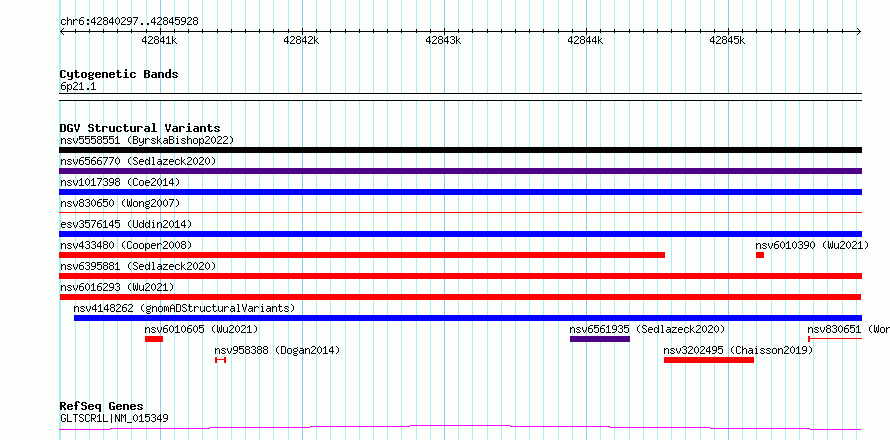Click the RefSeq Genes track title

point(102,406)
